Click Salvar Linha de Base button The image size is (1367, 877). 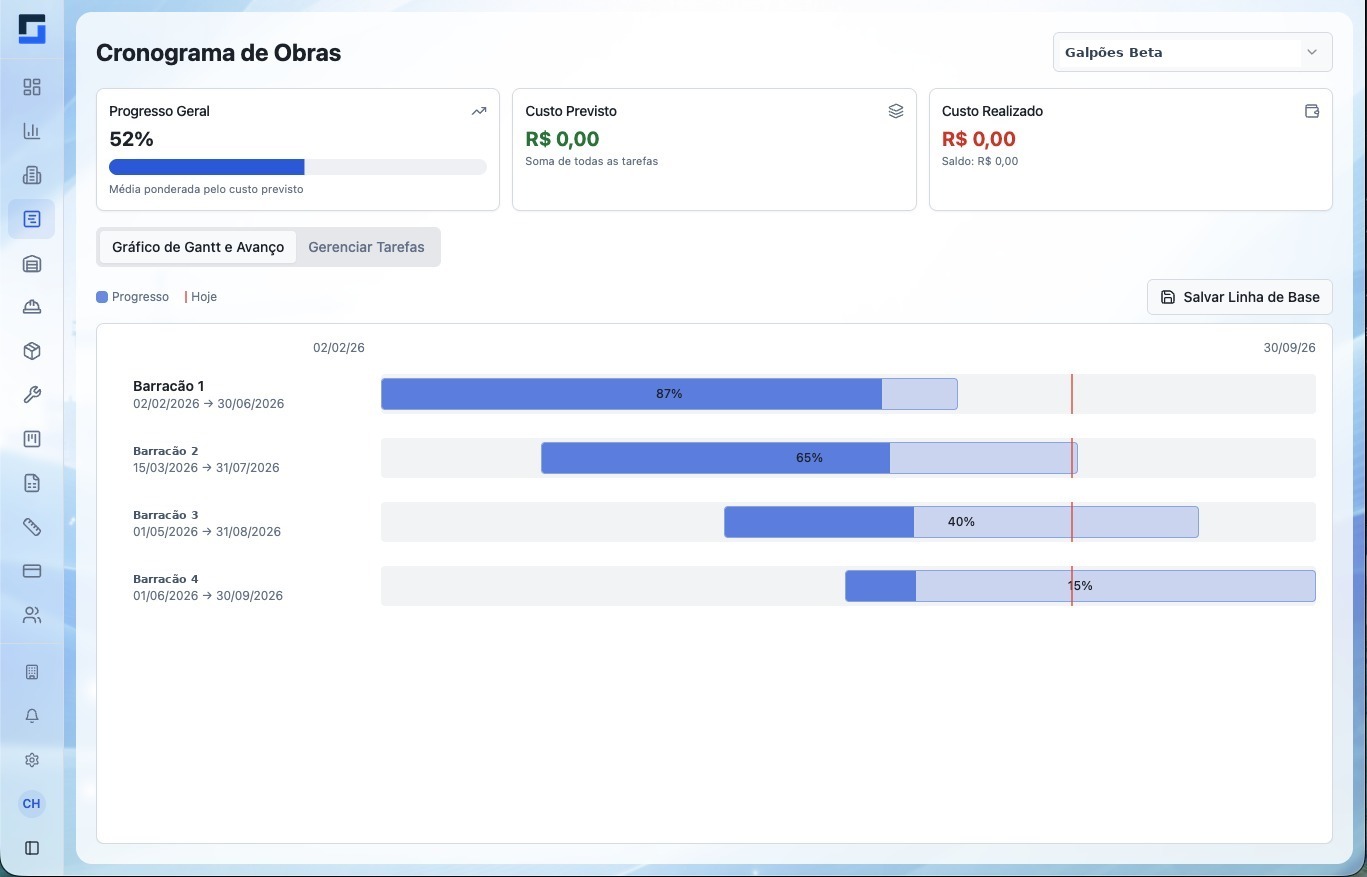tap(1239, 297)
